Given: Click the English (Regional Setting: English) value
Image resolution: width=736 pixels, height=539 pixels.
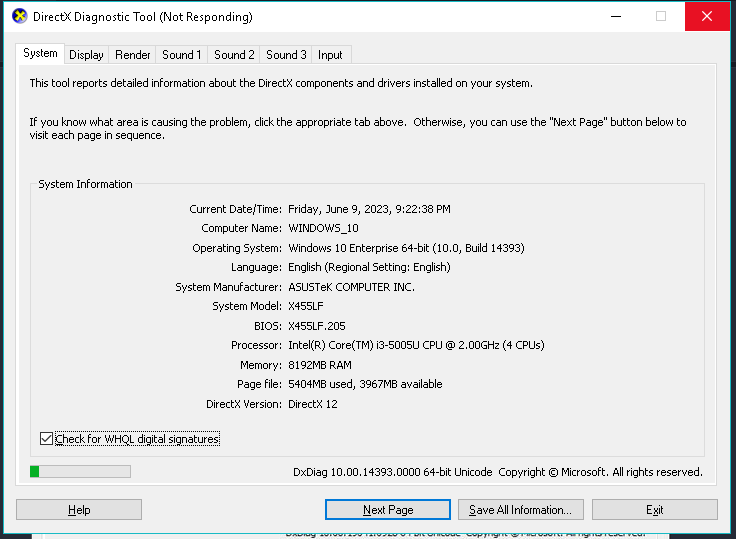Looking at the screenshot, I should pos(369,267).
